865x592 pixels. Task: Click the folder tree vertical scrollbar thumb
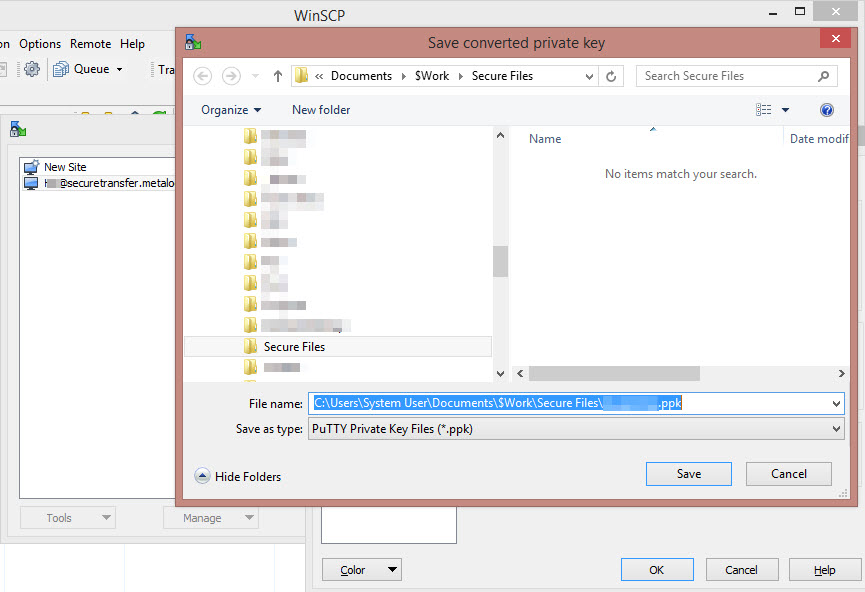tap(500, 261)
